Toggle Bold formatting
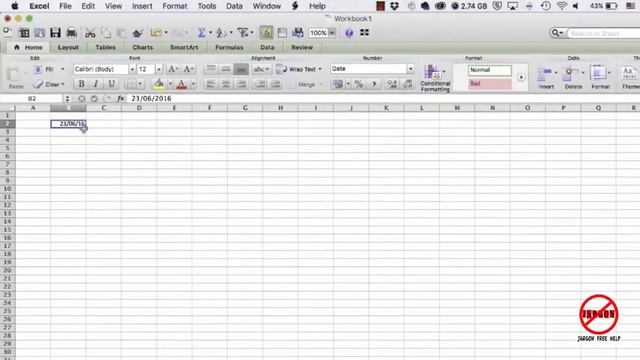 click(x=81, y=84)
